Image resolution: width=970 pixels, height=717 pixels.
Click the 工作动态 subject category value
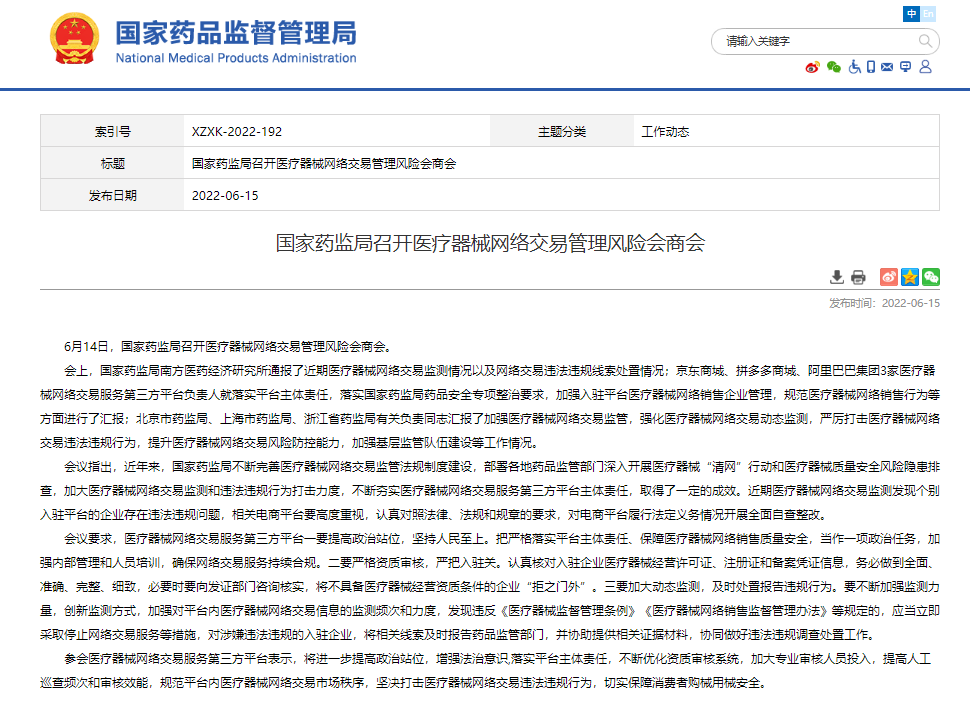665,132
